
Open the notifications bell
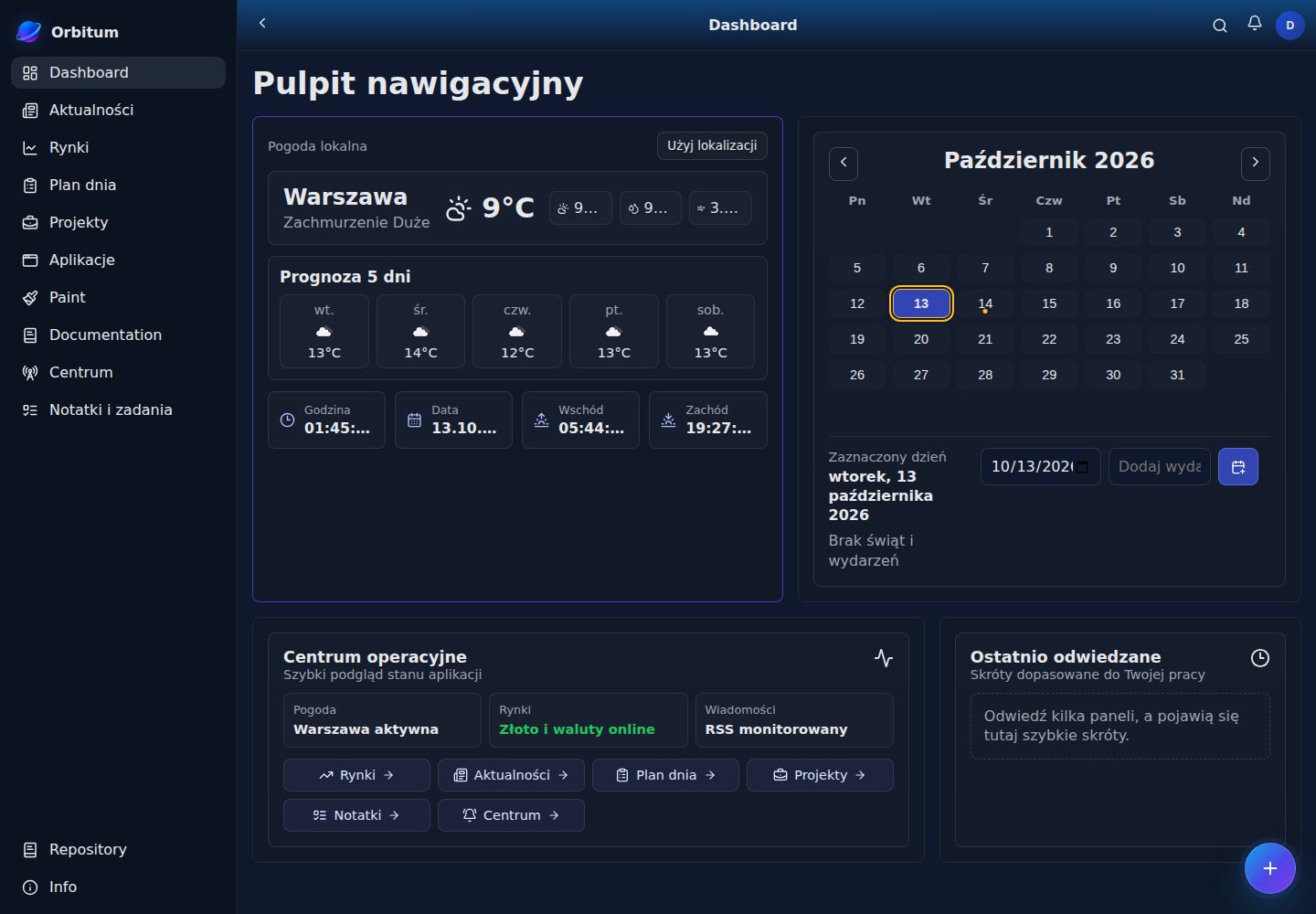point(1255,25)
